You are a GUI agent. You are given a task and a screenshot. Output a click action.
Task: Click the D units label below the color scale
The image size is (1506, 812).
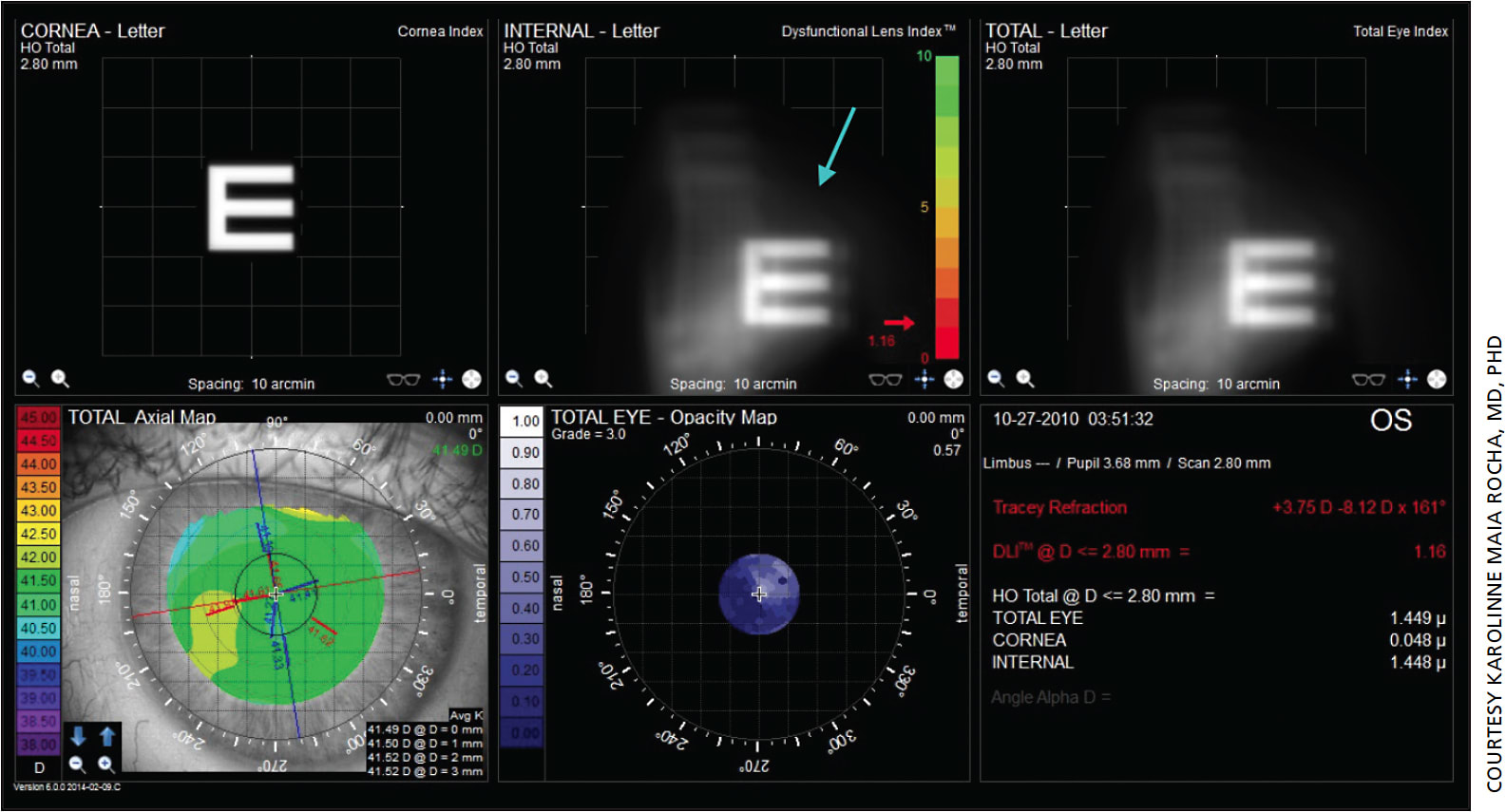(x=39, y=767)
